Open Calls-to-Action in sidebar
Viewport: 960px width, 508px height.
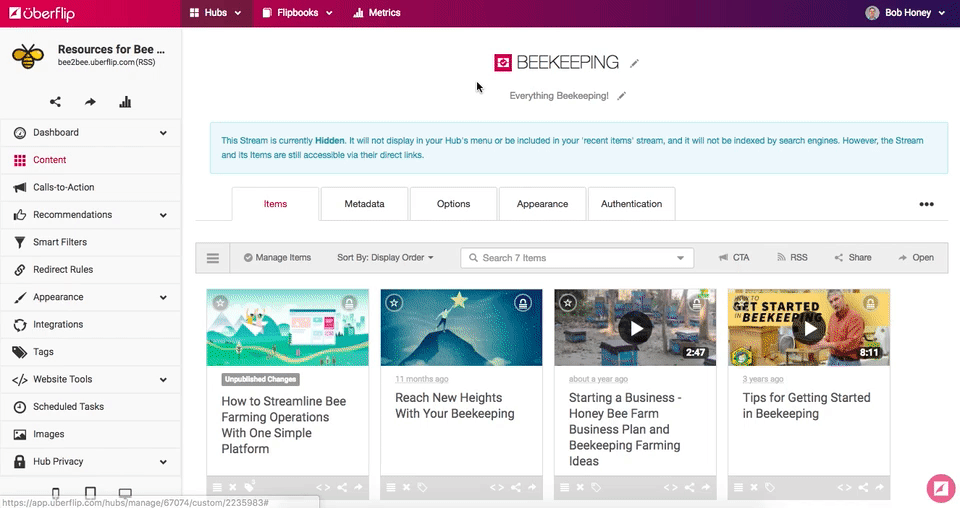pos(91,187)
